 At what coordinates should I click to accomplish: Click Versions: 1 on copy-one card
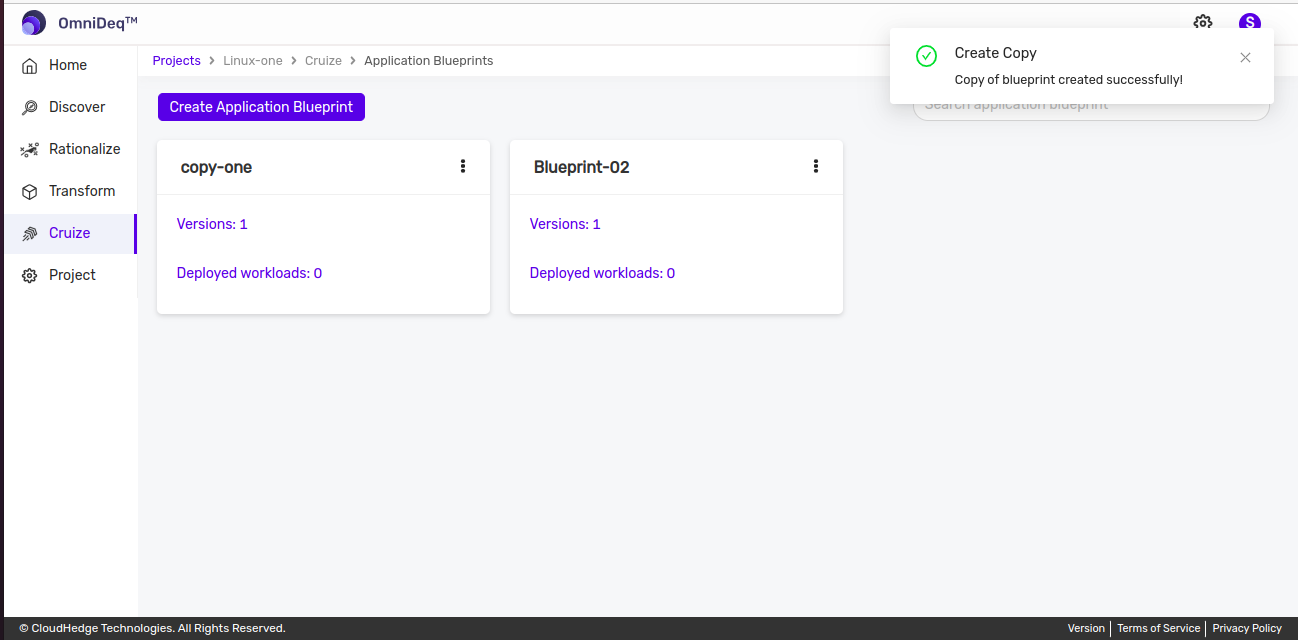pos(212,224)
